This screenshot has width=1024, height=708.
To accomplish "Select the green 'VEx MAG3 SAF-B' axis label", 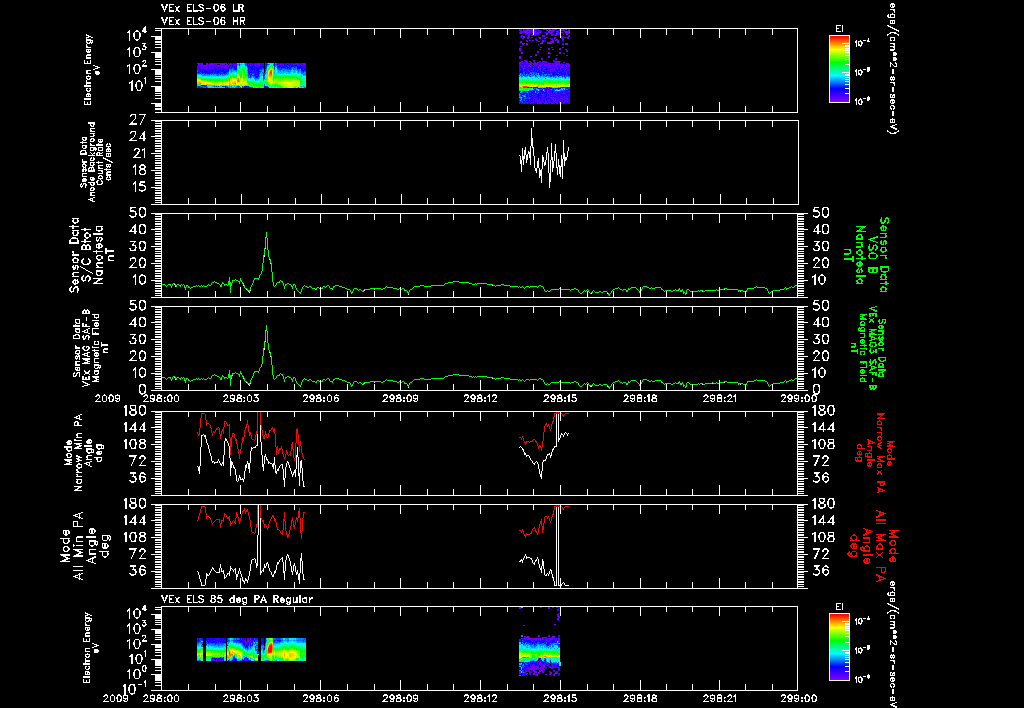I will (x=869, y=347).
